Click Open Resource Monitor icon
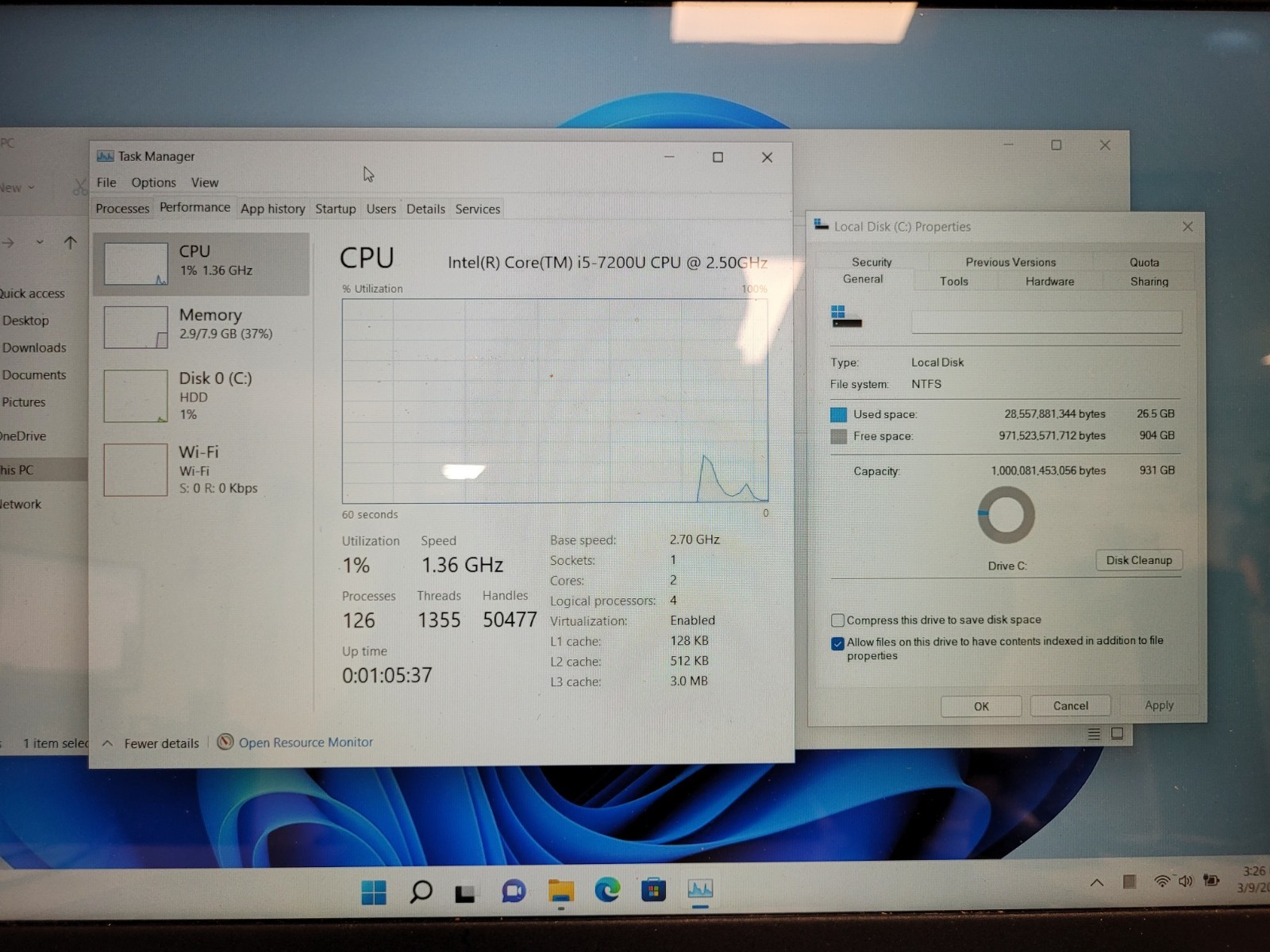 pos(225,742)
